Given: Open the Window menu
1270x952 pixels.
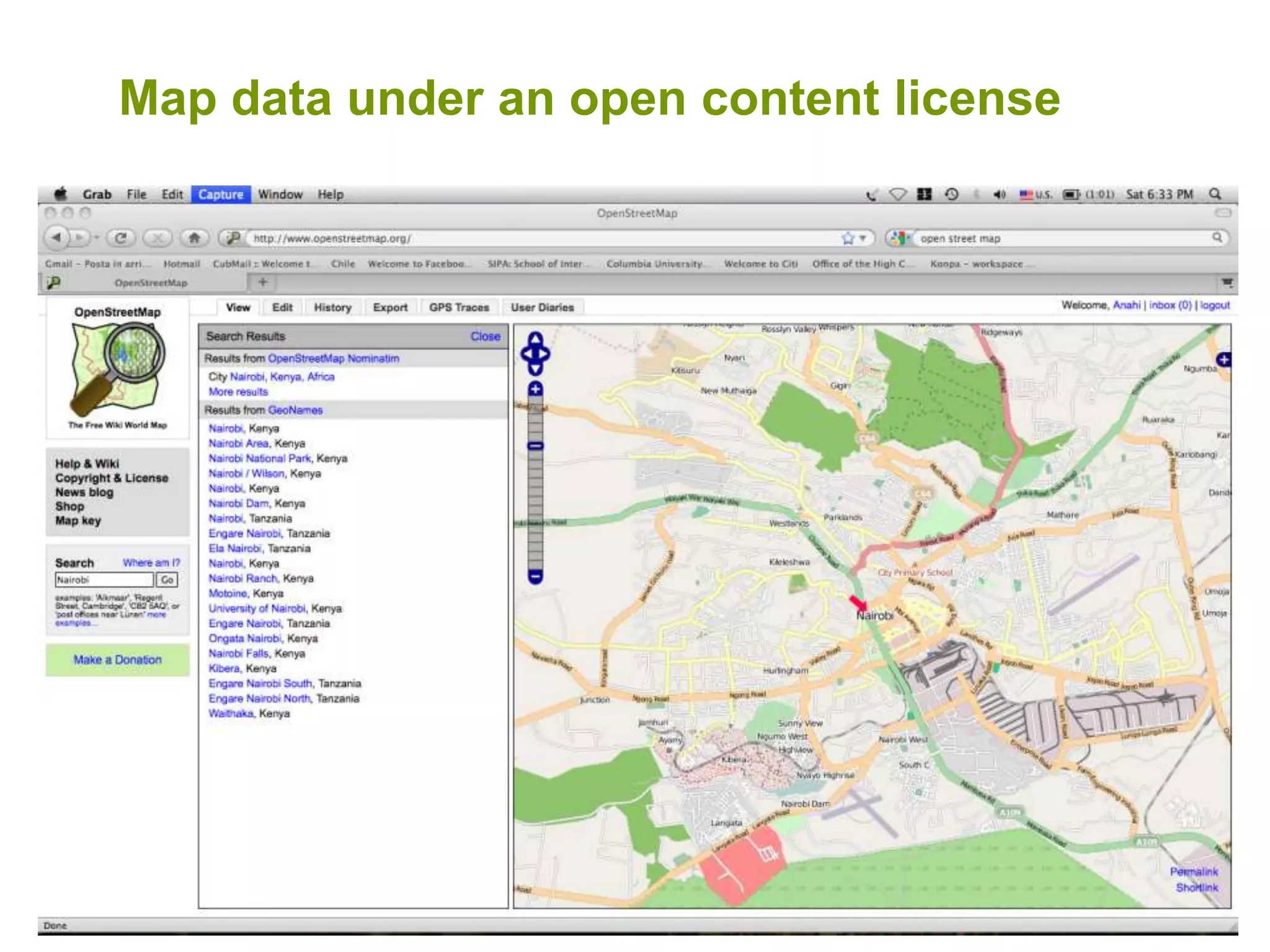Looking at the screenshot, I should (280, 195).
